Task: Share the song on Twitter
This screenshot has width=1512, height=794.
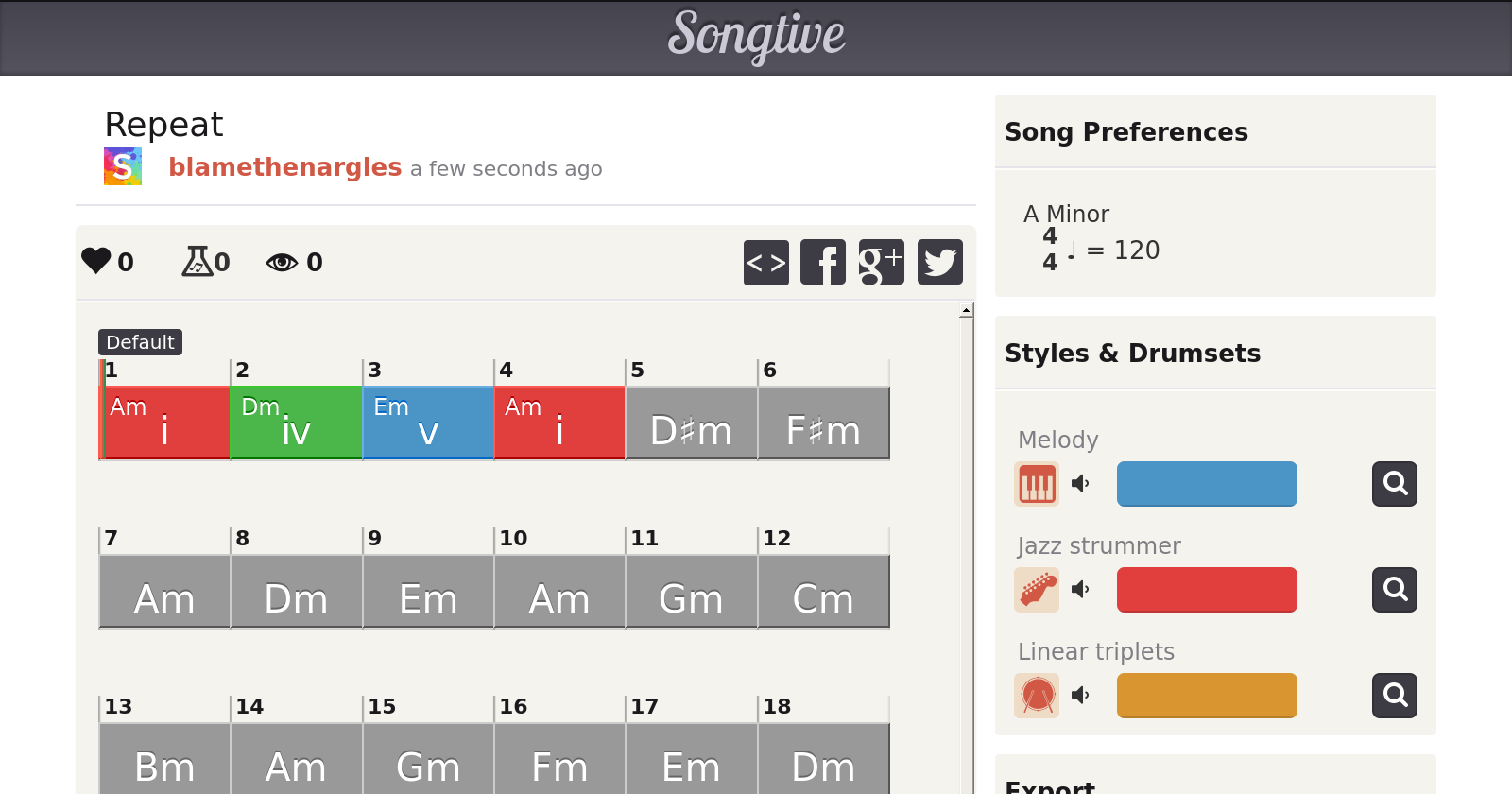Action: [x=939, y=262]
